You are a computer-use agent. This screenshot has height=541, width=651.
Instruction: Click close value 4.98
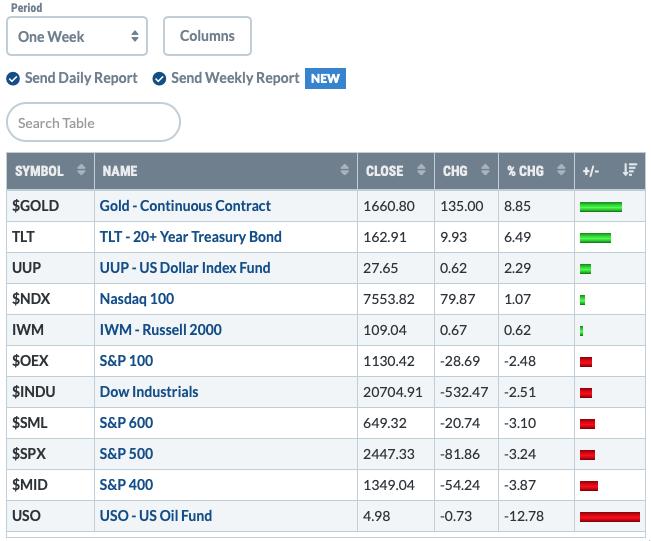pos(377,517)
